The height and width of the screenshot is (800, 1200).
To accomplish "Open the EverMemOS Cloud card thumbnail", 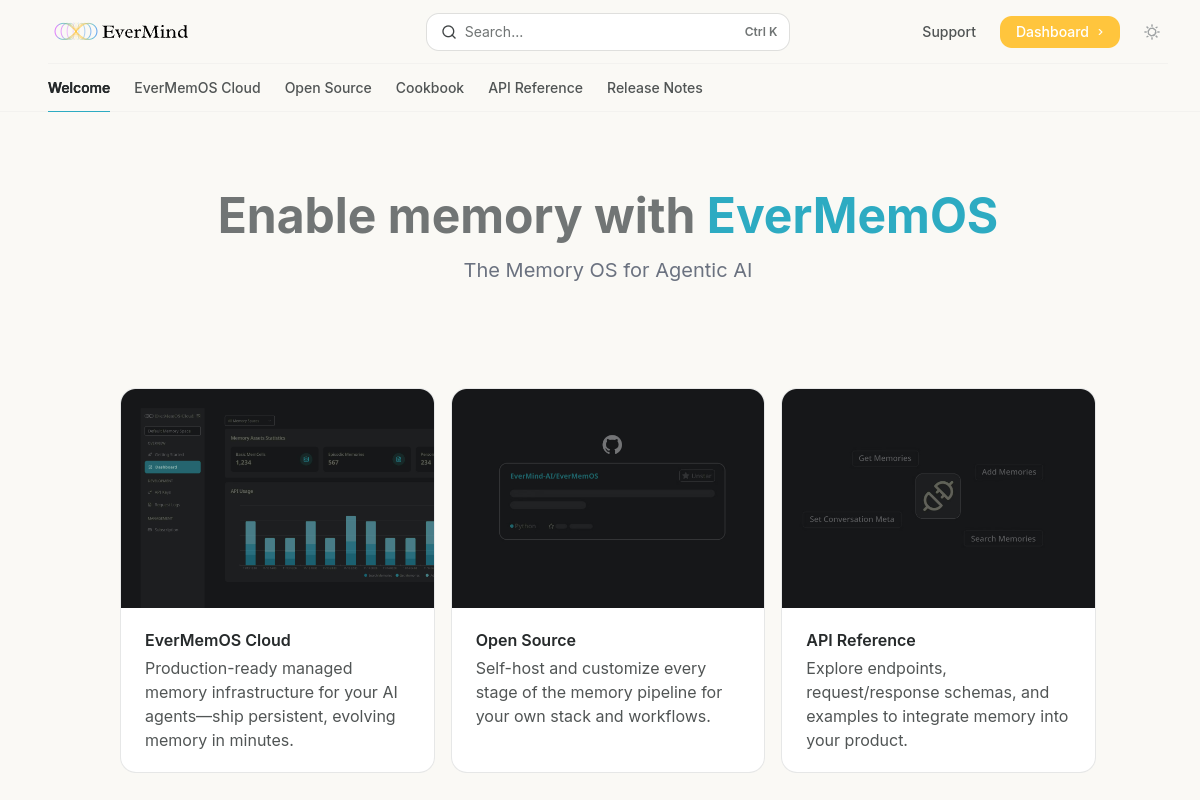I will click(x=277, y=498).
